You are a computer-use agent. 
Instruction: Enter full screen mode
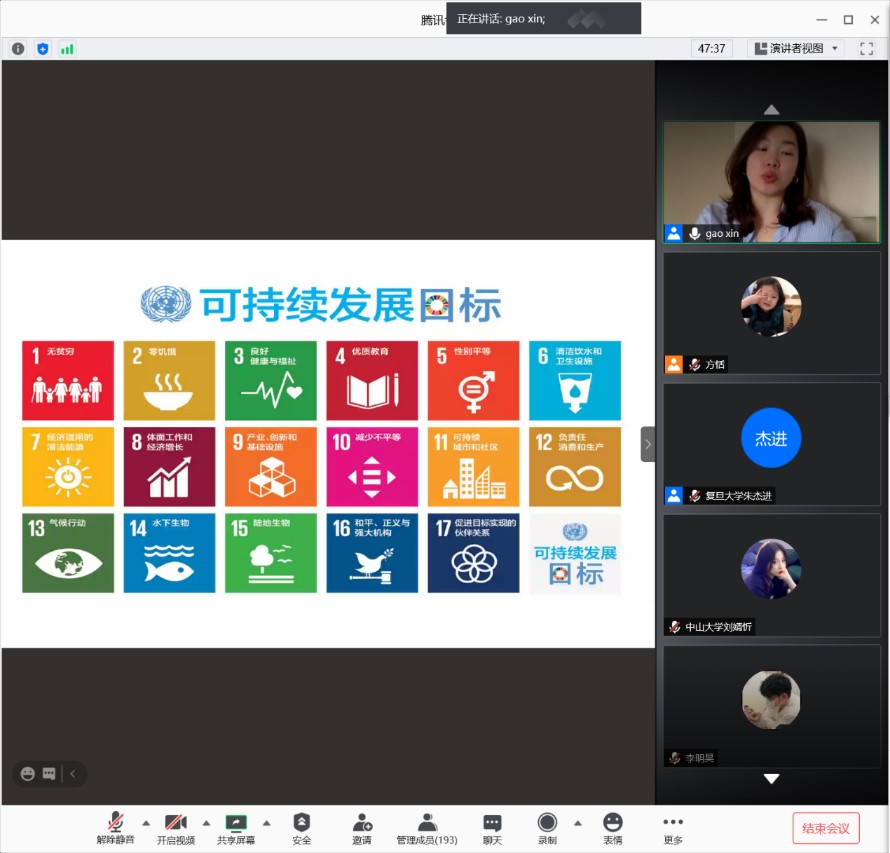pyautogui.click(x=866, y=49)
